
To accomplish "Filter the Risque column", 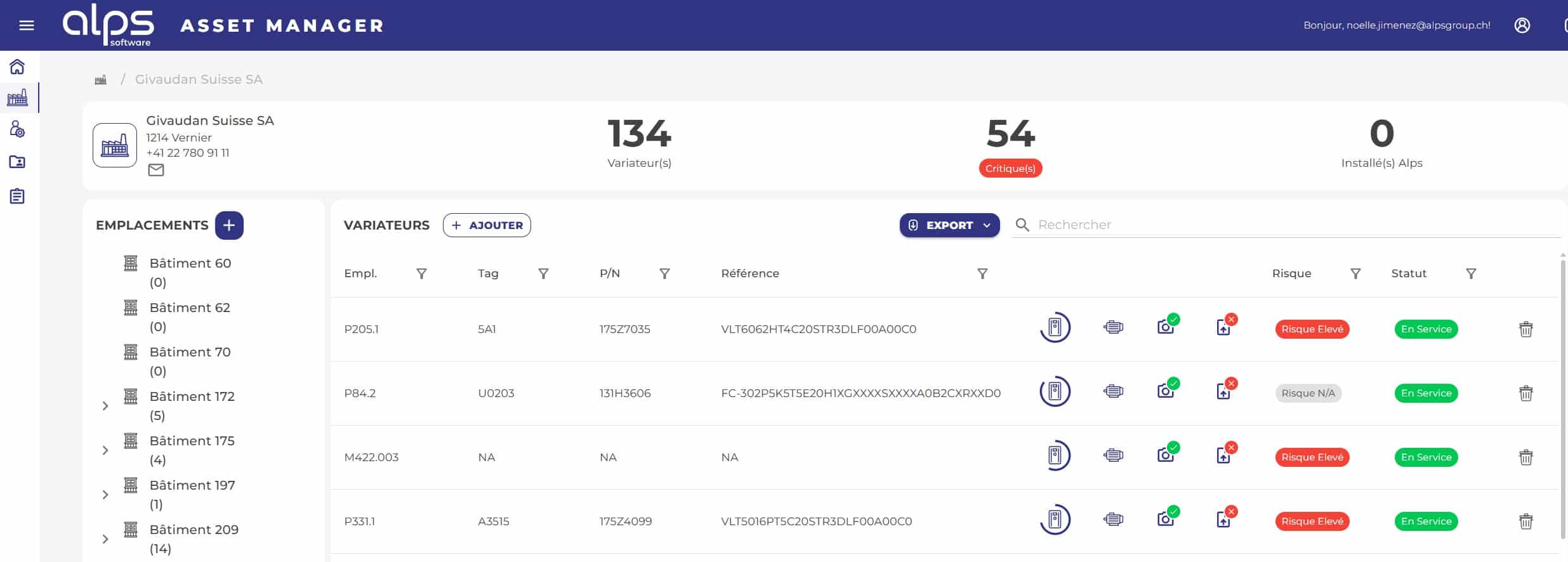I will tap(1355, 273).
